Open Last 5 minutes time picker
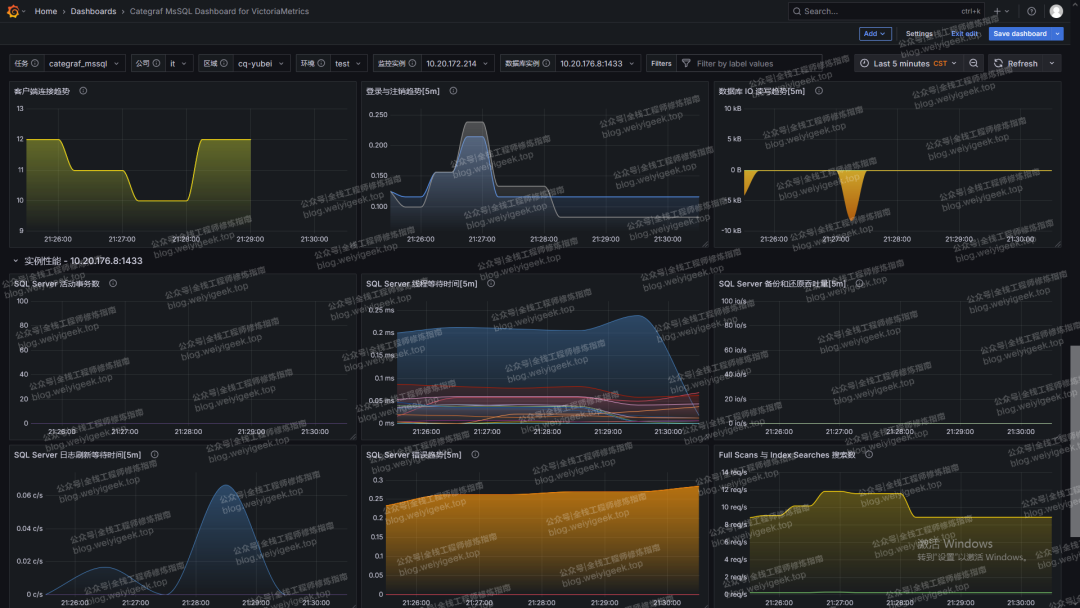 908,63
